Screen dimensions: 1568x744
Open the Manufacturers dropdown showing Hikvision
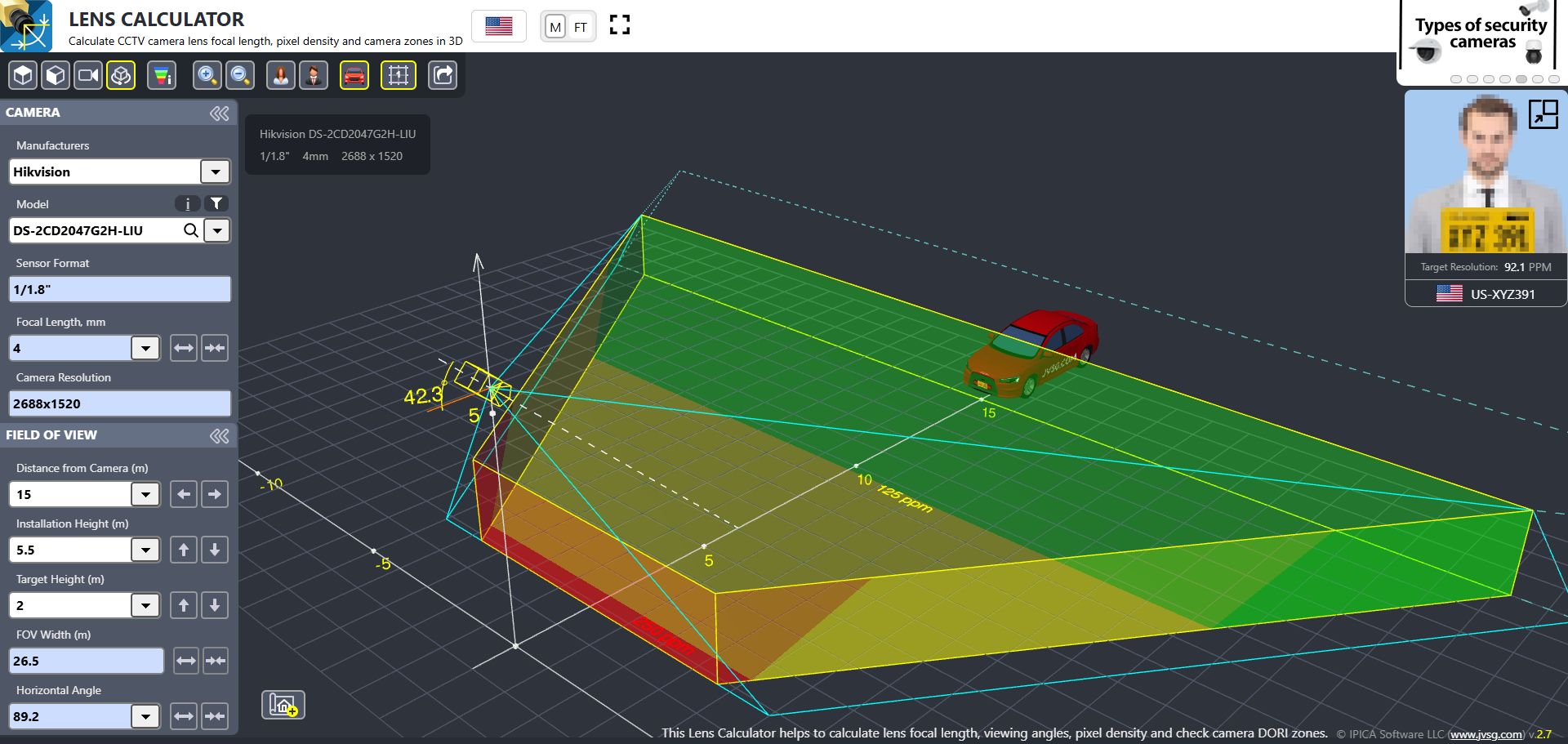point(215,172)
